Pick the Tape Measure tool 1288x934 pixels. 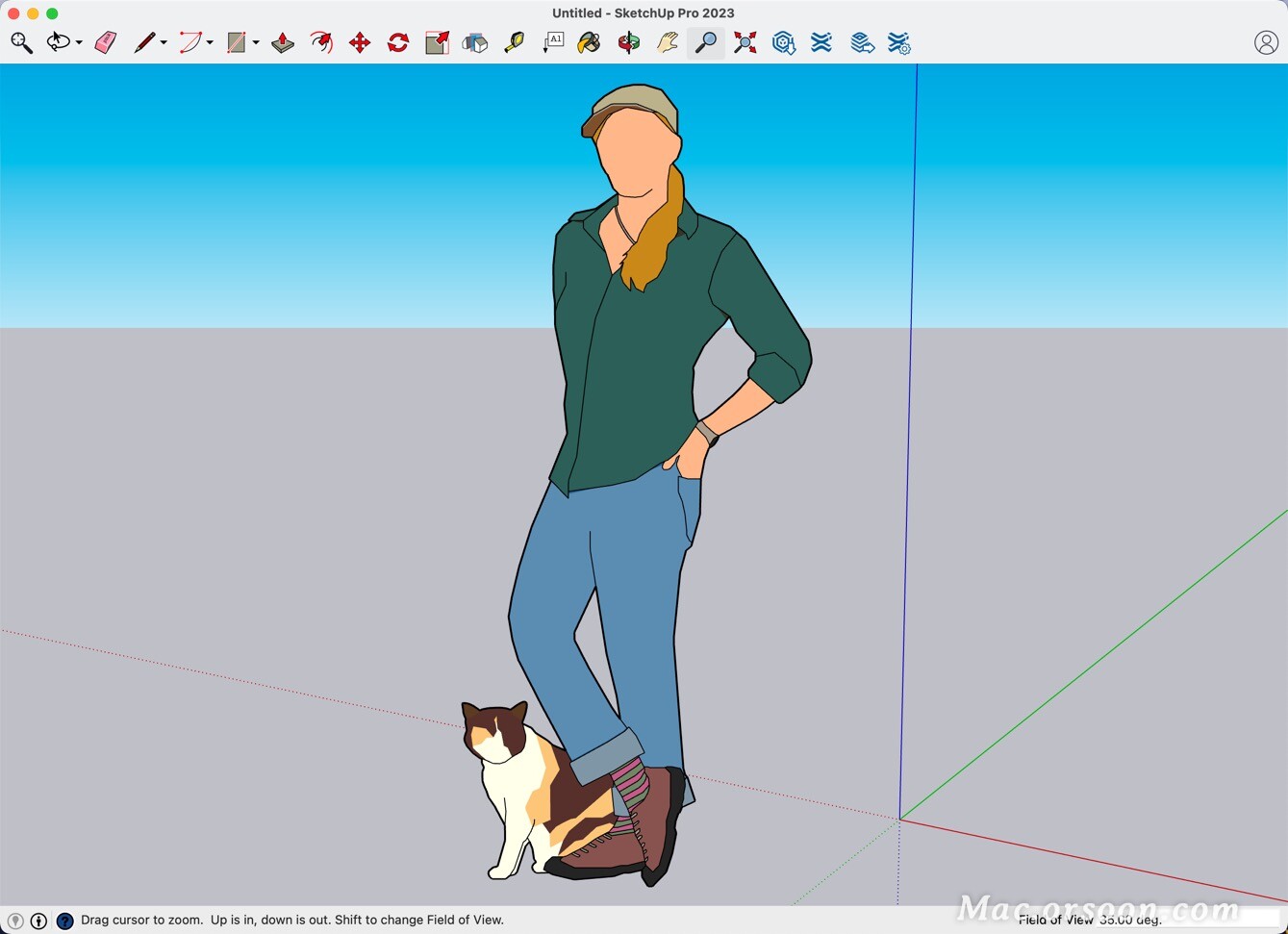pyautogui.click(x=515, y=42)
